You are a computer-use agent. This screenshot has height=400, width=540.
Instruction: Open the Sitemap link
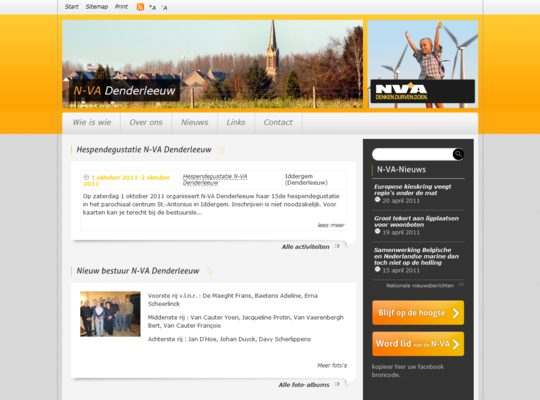pos(97,7)
